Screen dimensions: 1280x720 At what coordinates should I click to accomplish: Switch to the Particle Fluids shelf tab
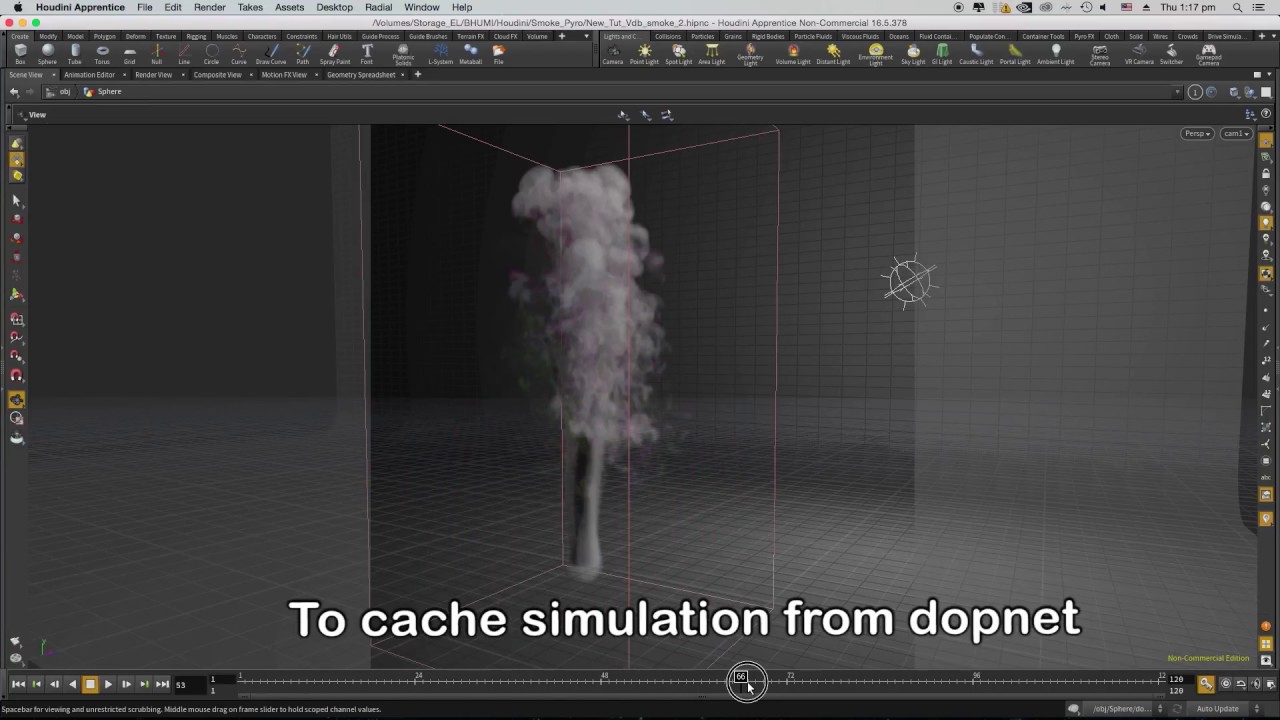click(x=813, y=36)
